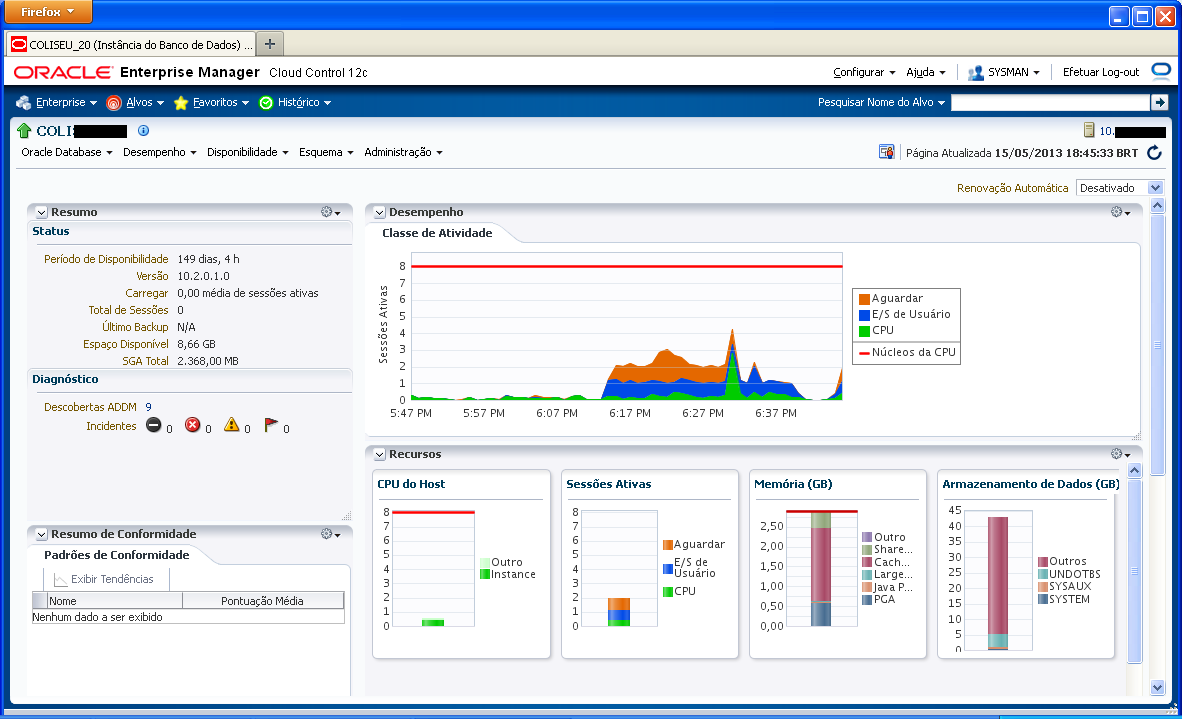
Task: Click the Enterprise menu icon
Action: point(23,102)
